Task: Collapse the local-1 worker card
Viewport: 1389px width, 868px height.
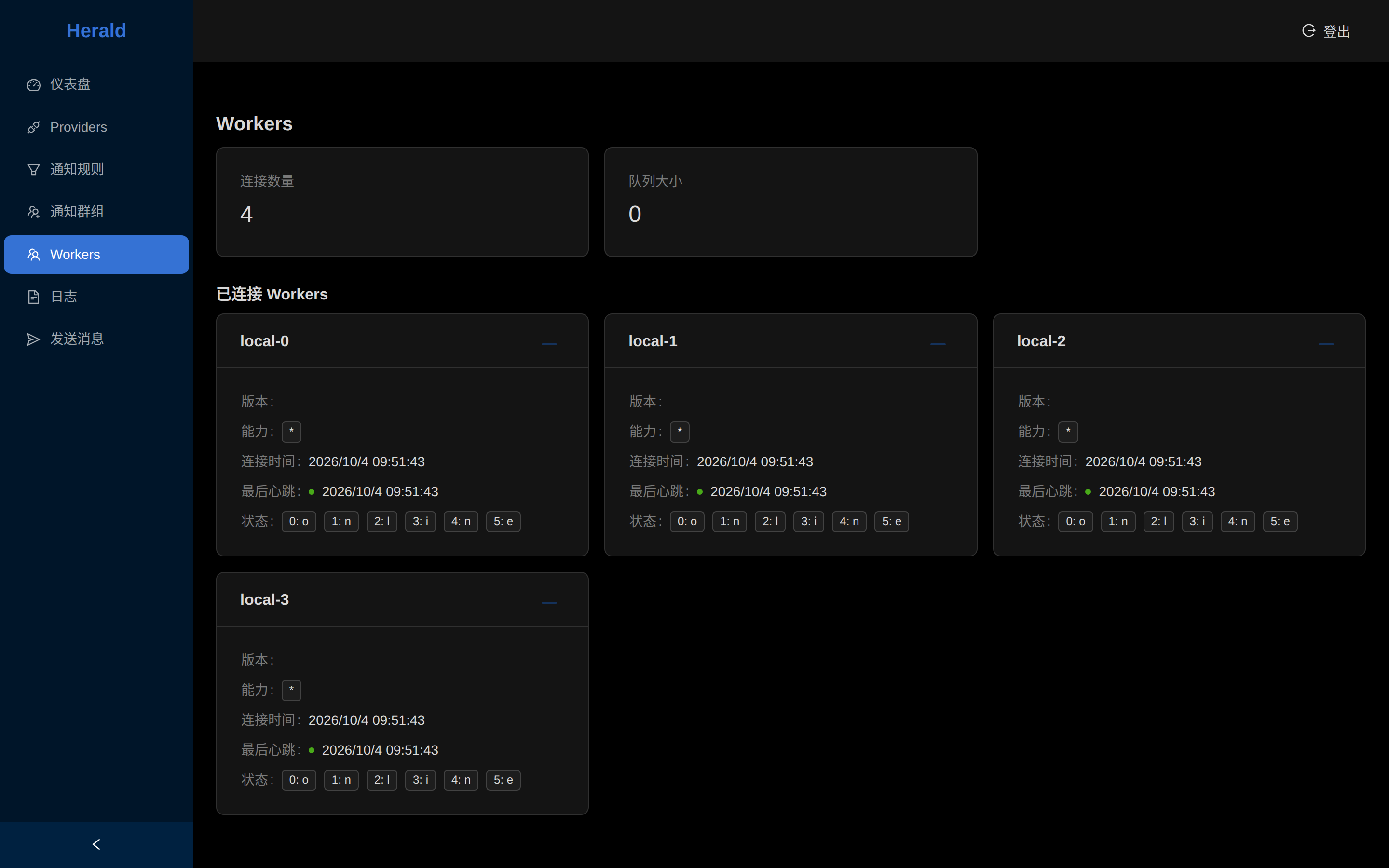Action: tap(938, 344)
